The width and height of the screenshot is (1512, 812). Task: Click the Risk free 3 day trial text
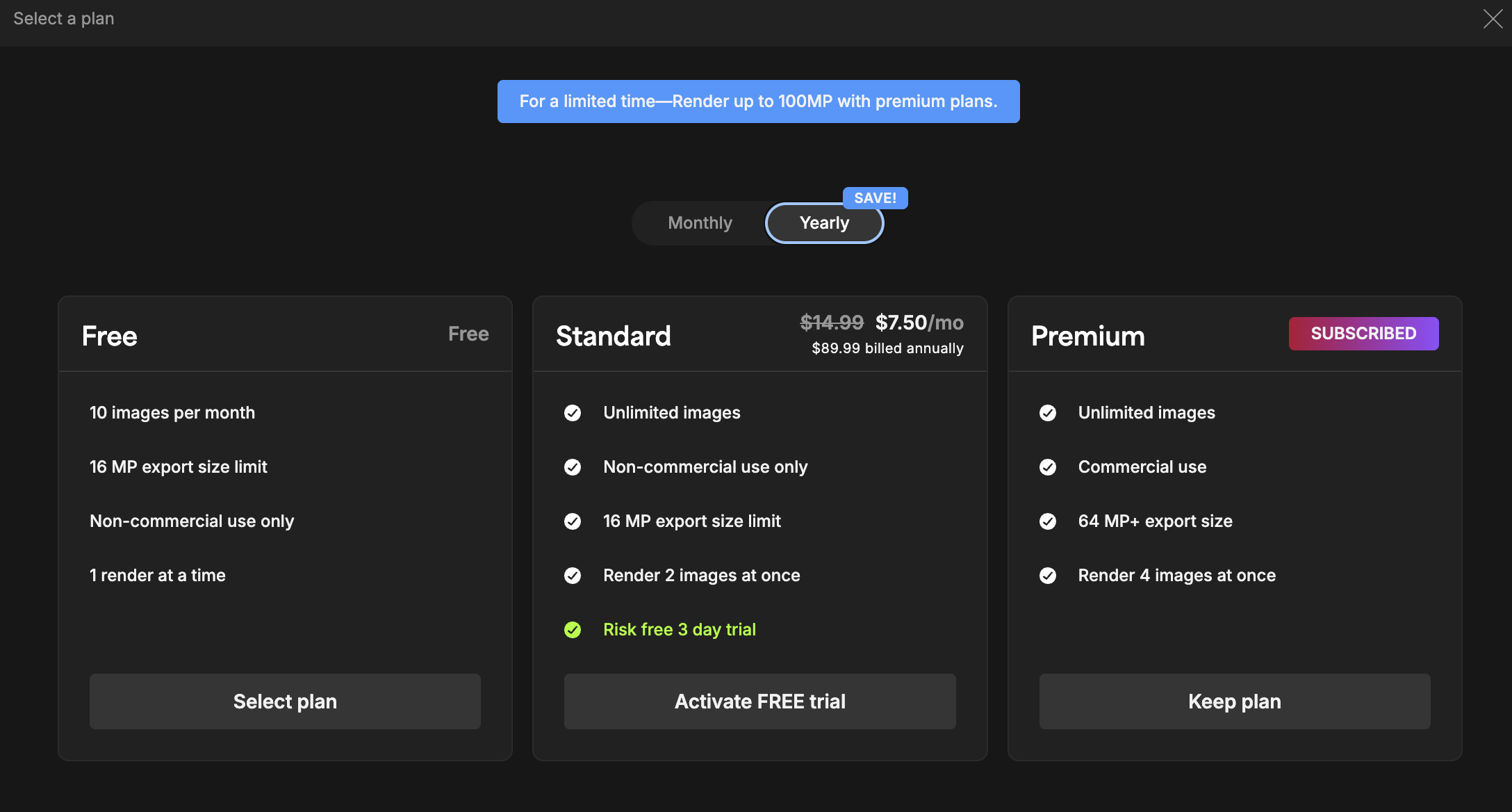point(680,630)
